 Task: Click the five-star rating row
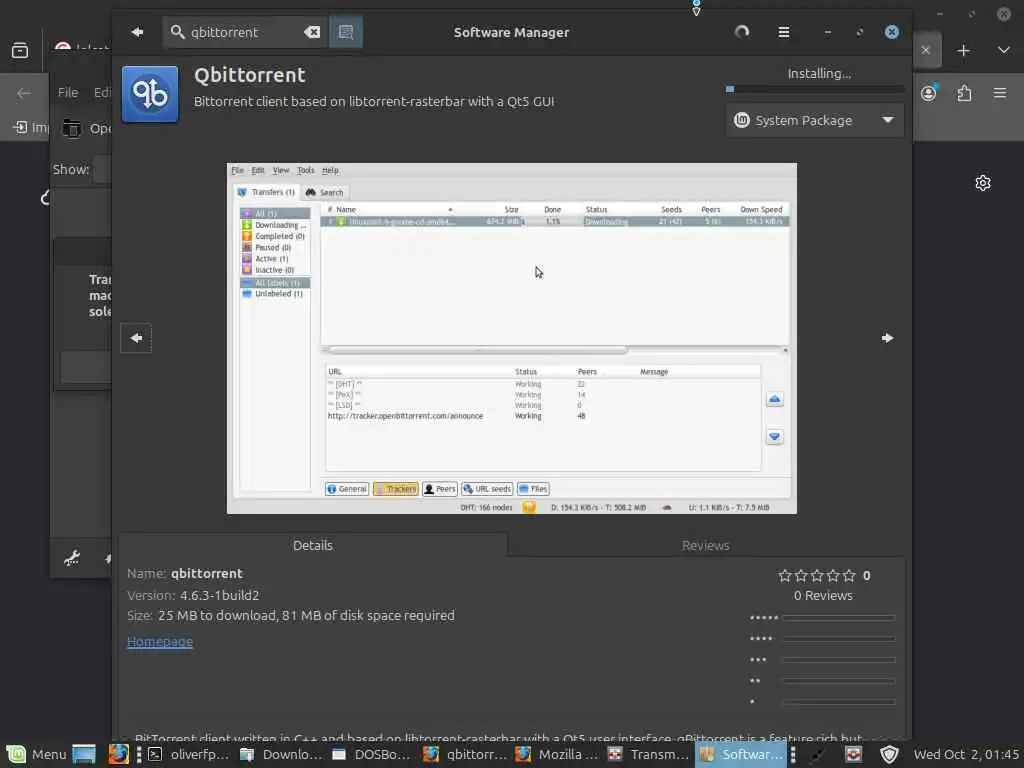tap(816, 575)
